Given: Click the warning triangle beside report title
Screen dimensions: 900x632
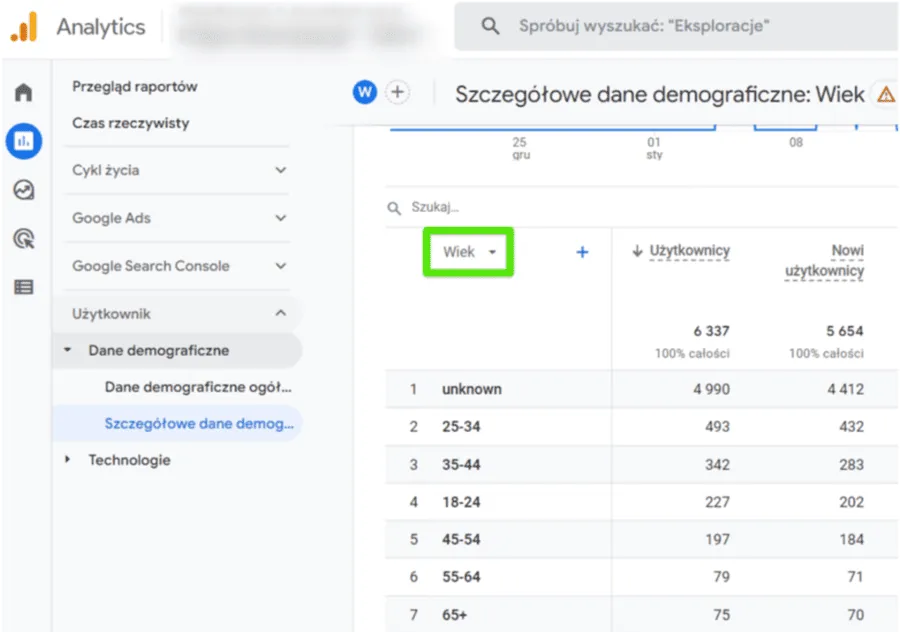Looking at the screenshot, I should coord(885,95).
